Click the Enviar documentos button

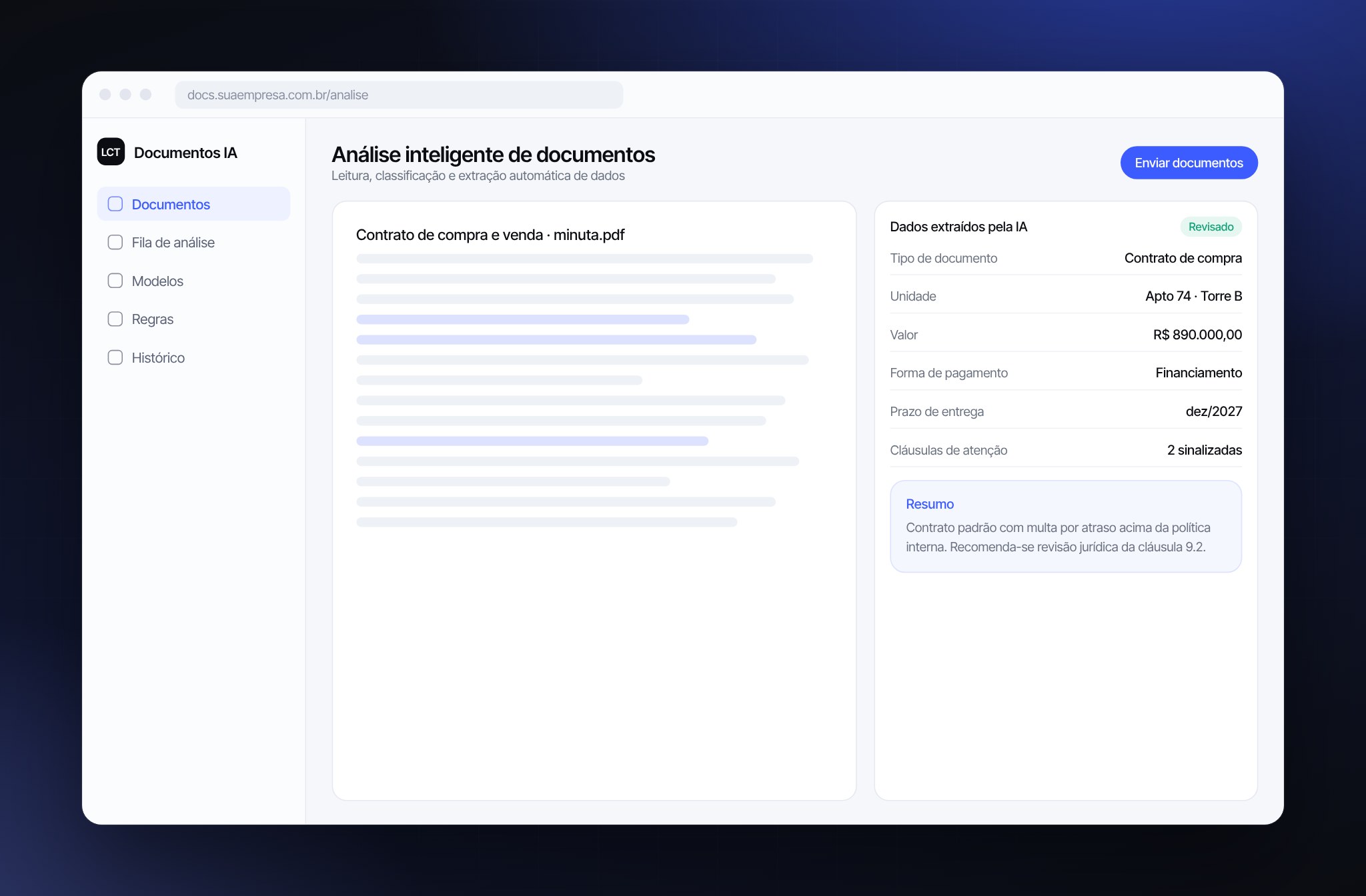[x=1189, y=163]
